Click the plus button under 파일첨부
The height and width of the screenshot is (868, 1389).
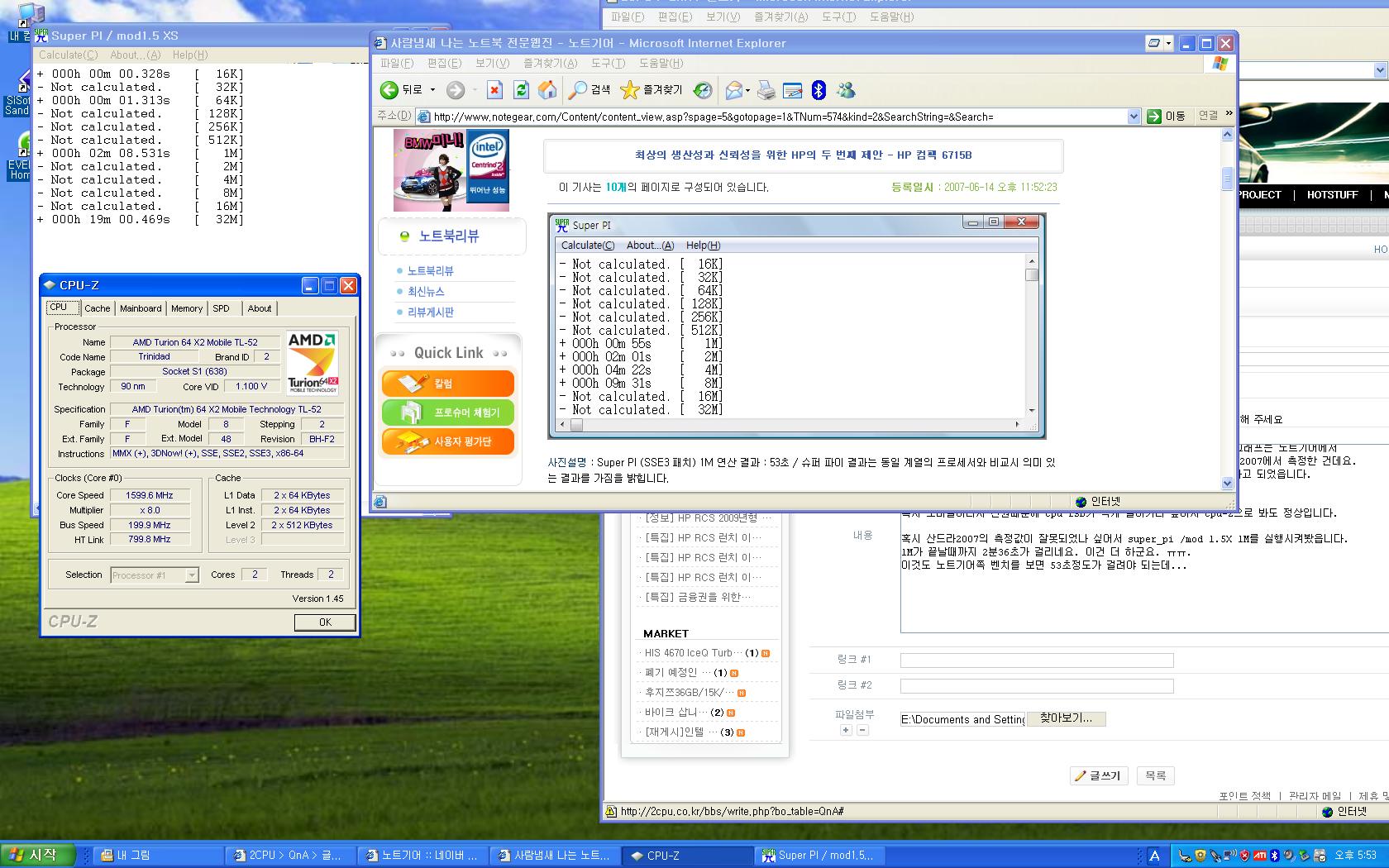[846, 730]
